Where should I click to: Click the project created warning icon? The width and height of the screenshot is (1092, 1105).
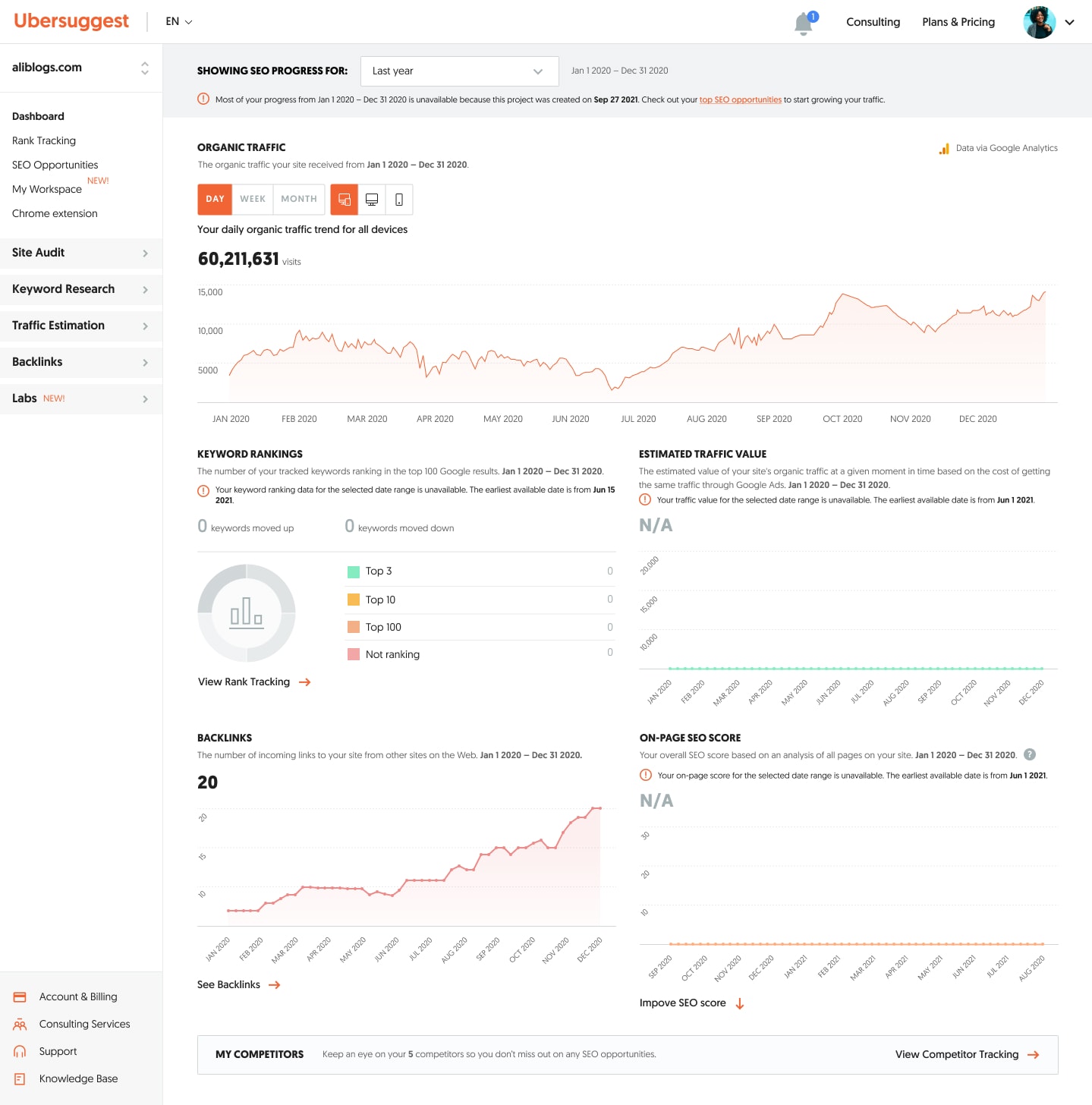tap(203, 99)
